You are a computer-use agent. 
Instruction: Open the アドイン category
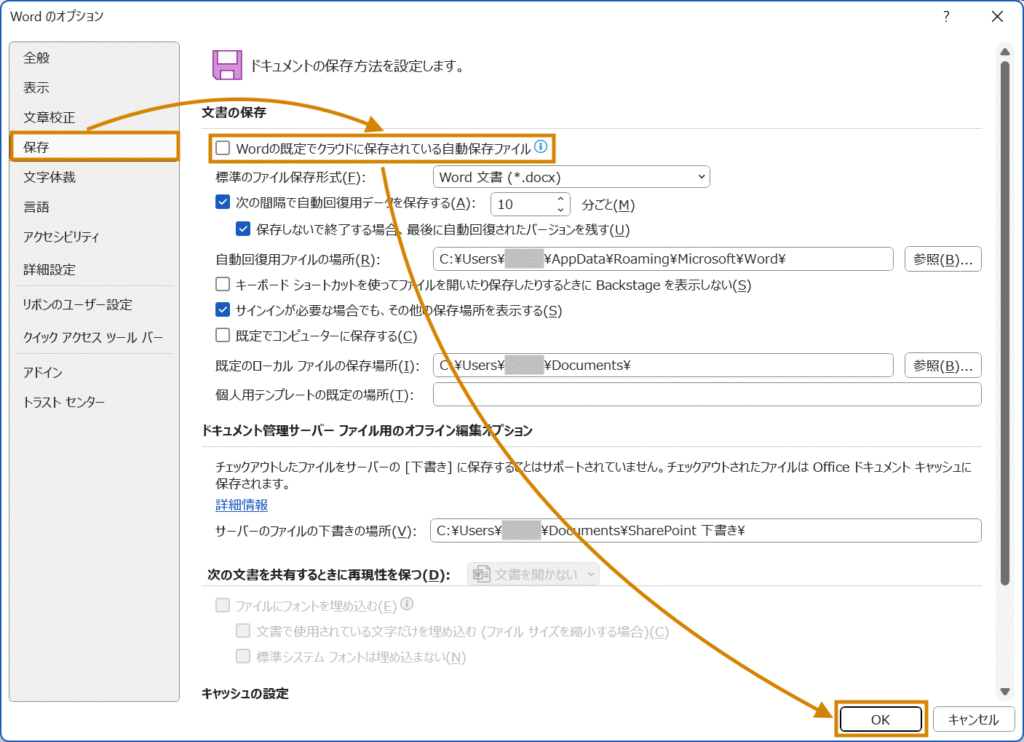tap(95, 372)
